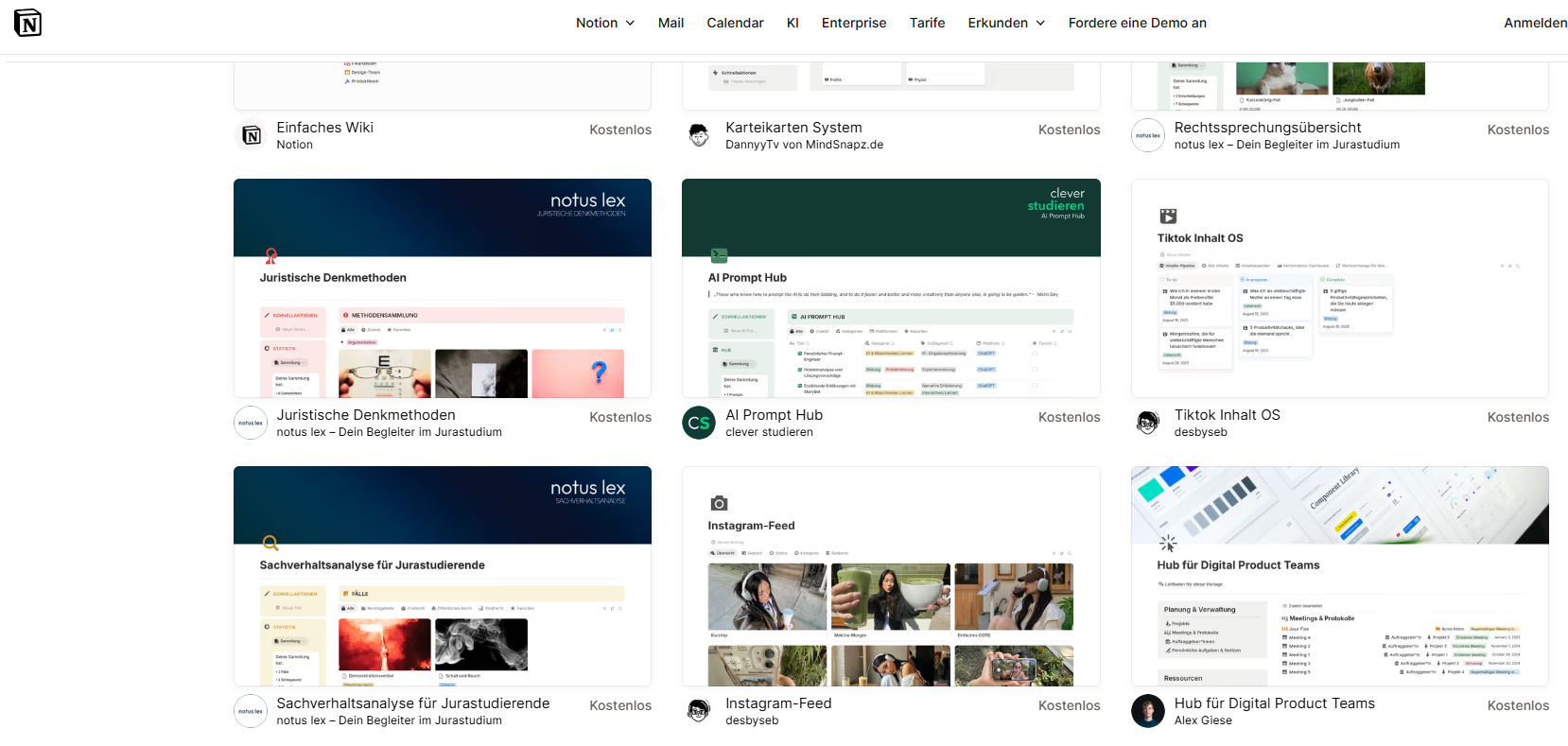1568x746 pixels.
Task: Click the Notion logo in header
Action: [x=28, y=23]
